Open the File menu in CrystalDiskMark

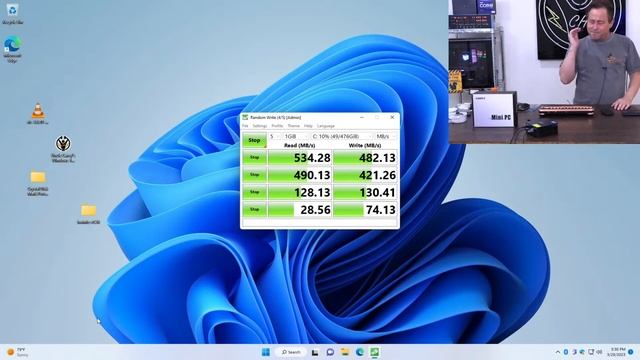[x=245, y=126]
